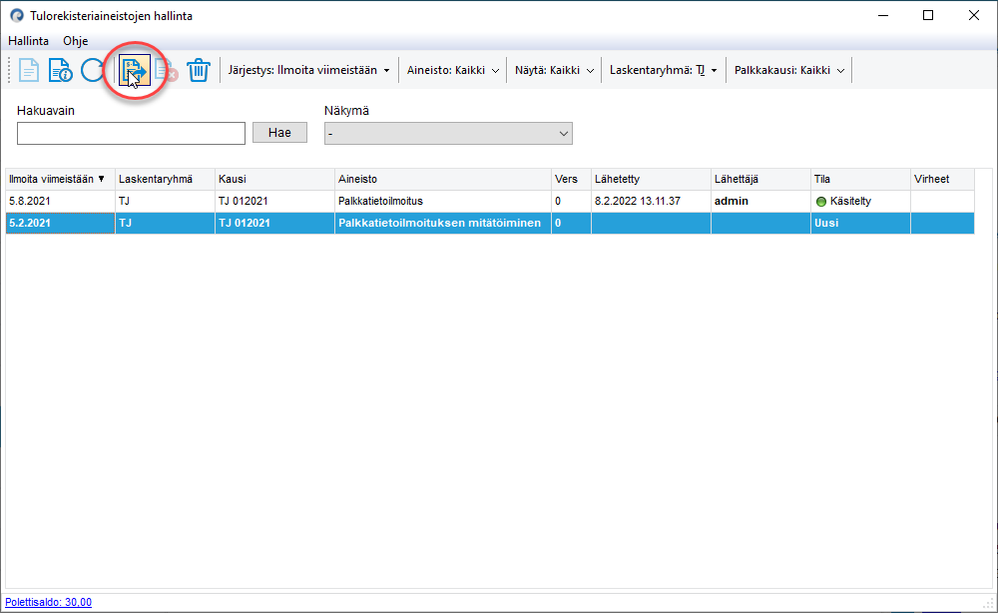Click the cancel document icon with red X
Screen dimensions: 998x613
[166, 70]
